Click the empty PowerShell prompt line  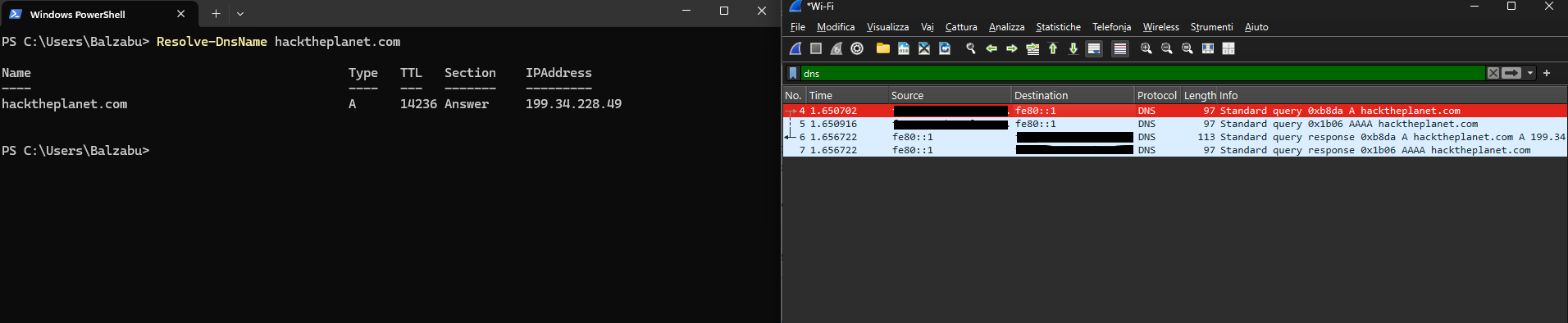click(x=75, y=151)
